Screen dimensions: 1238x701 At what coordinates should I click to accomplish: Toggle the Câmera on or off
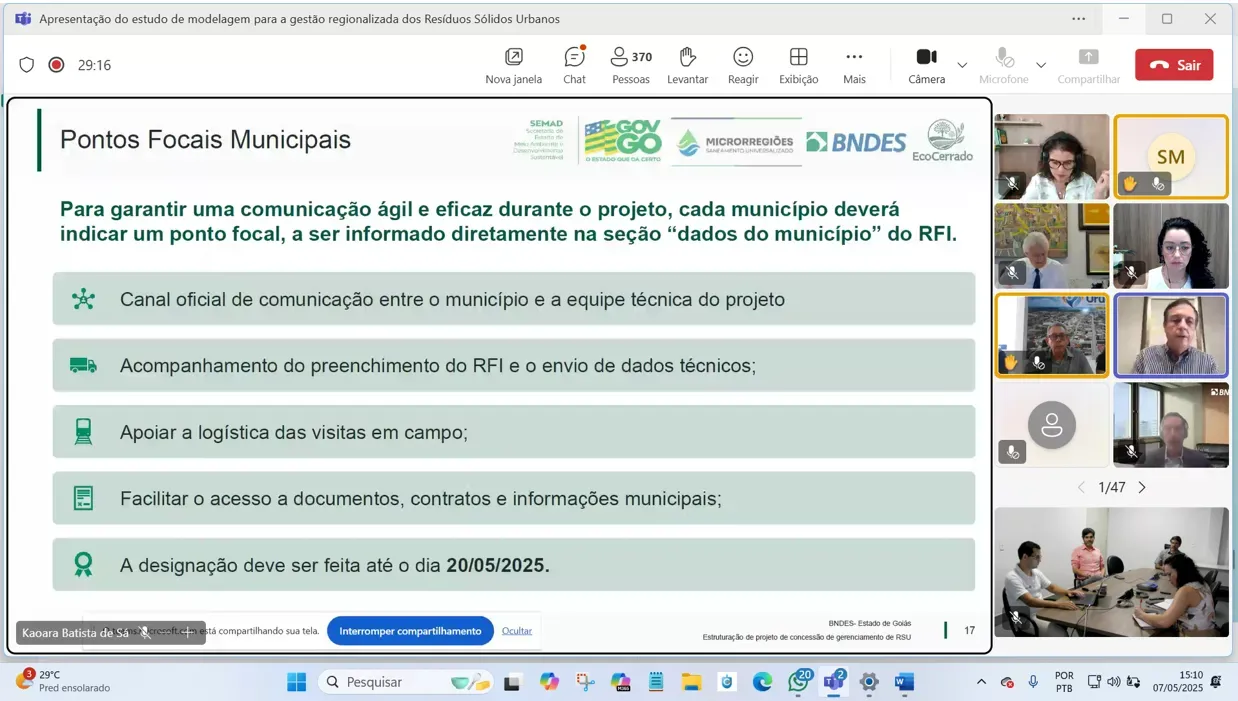click(926, 65)
